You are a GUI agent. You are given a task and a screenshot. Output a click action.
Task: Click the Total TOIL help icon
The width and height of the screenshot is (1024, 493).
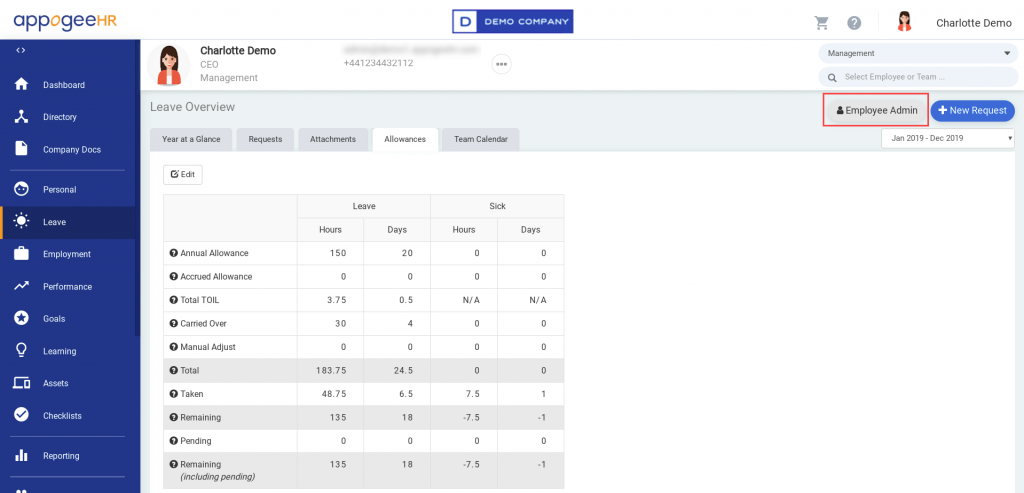pyautogui.click(x=174, y=301)
